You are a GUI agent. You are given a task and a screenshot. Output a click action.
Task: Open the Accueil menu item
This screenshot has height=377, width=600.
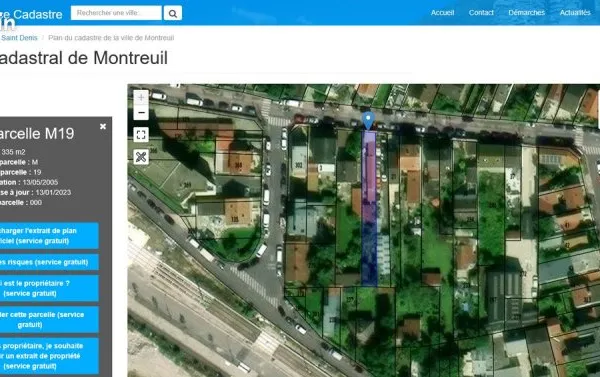(442, 13)
